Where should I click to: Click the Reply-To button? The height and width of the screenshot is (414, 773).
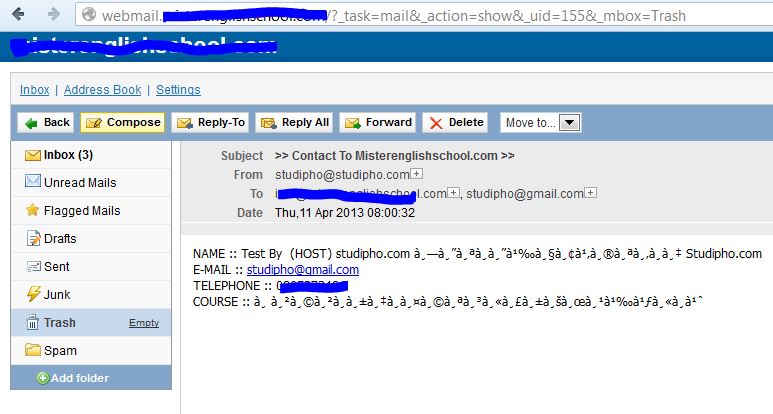(x=210, y=123)
